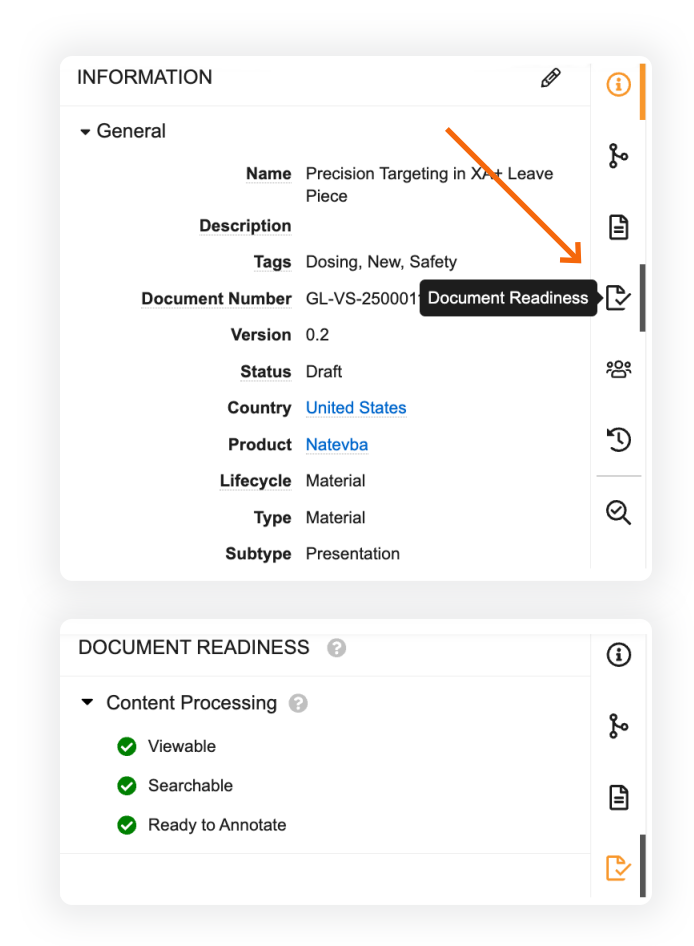Click the help icon beside DOCUMENT READINESS

(336, 648)
